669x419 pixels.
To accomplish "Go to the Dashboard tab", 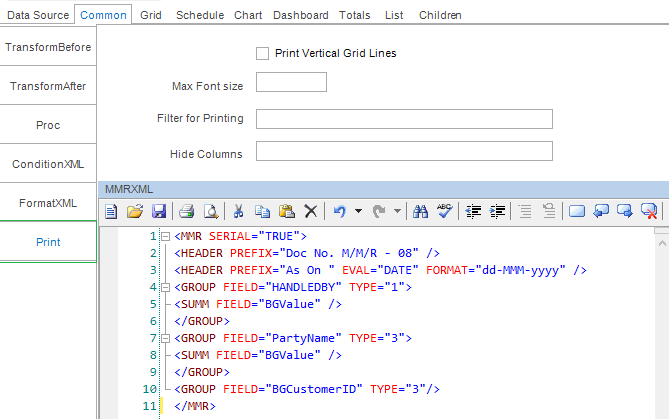I will [301, 15].
